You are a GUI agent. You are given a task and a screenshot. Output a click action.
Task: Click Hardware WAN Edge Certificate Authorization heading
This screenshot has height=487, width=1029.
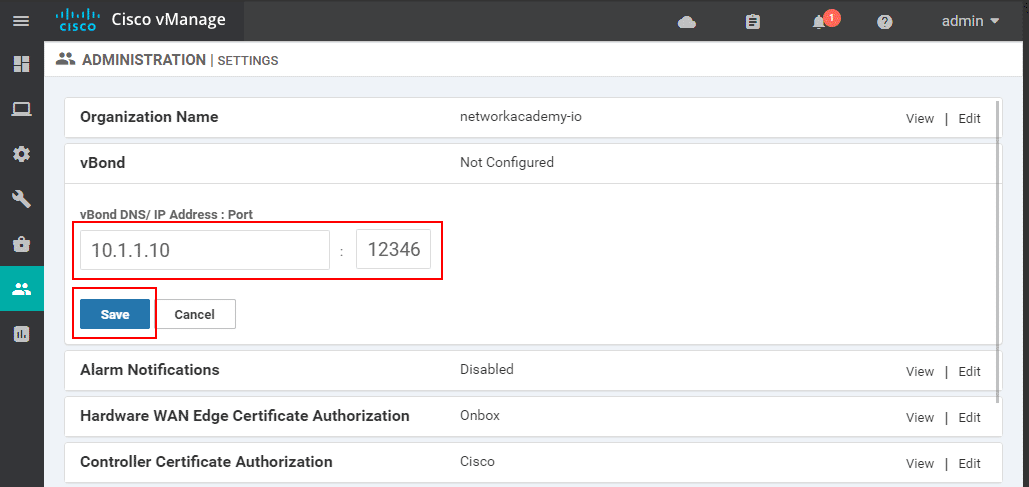point(245,415)
